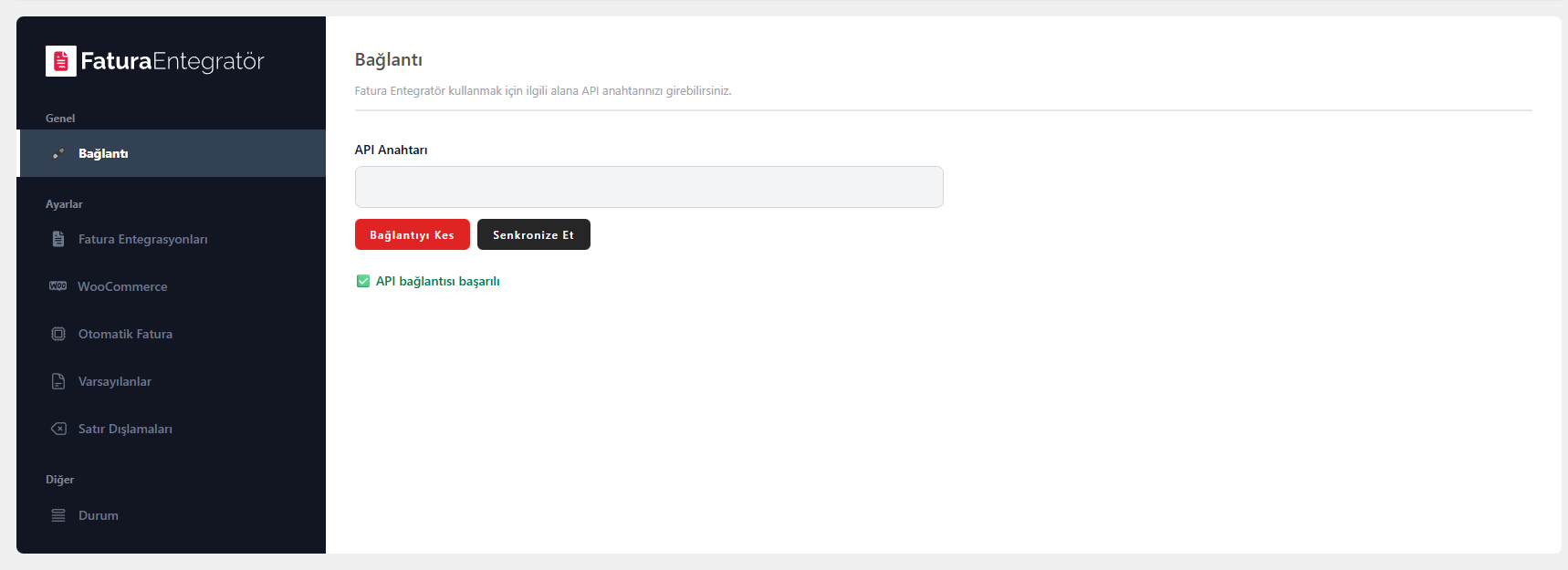Go to the Fatura Entegrasyonları settings
1568x570 pixels.
142,239
